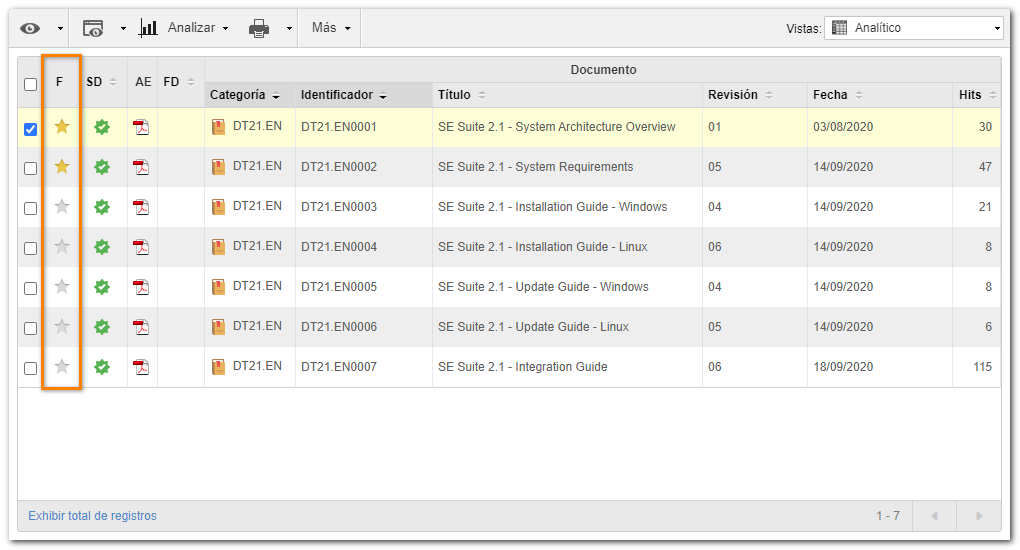Check the DT21.EN0005 row checkbox

31,288
